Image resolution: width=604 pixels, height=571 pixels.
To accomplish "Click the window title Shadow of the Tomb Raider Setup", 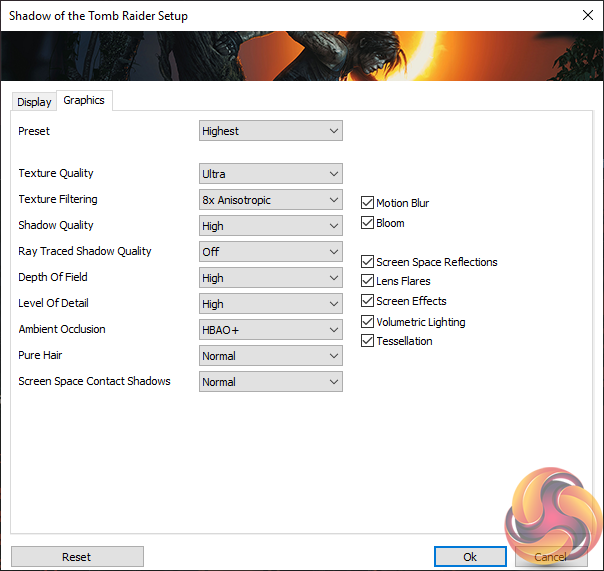I will click(98, 16).
